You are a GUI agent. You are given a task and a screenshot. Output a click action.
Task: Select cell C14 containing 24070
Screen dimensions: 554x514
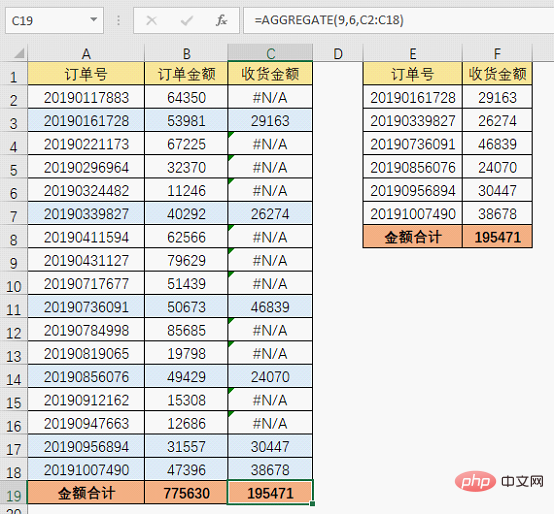270,377
